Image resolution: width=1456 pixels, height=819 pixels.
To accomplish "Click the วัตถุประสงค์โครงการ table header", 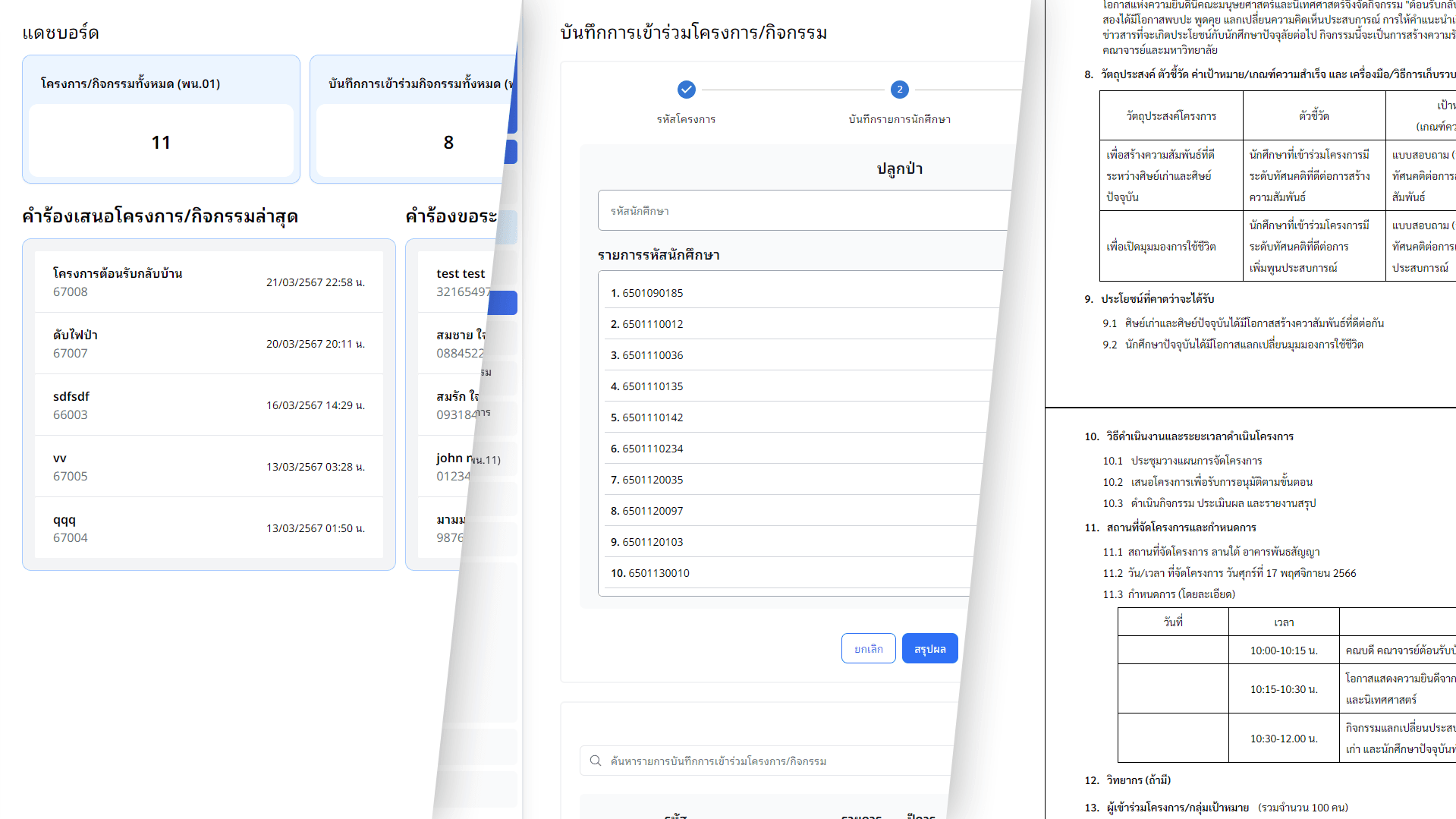I will (x=1171, y=116).
